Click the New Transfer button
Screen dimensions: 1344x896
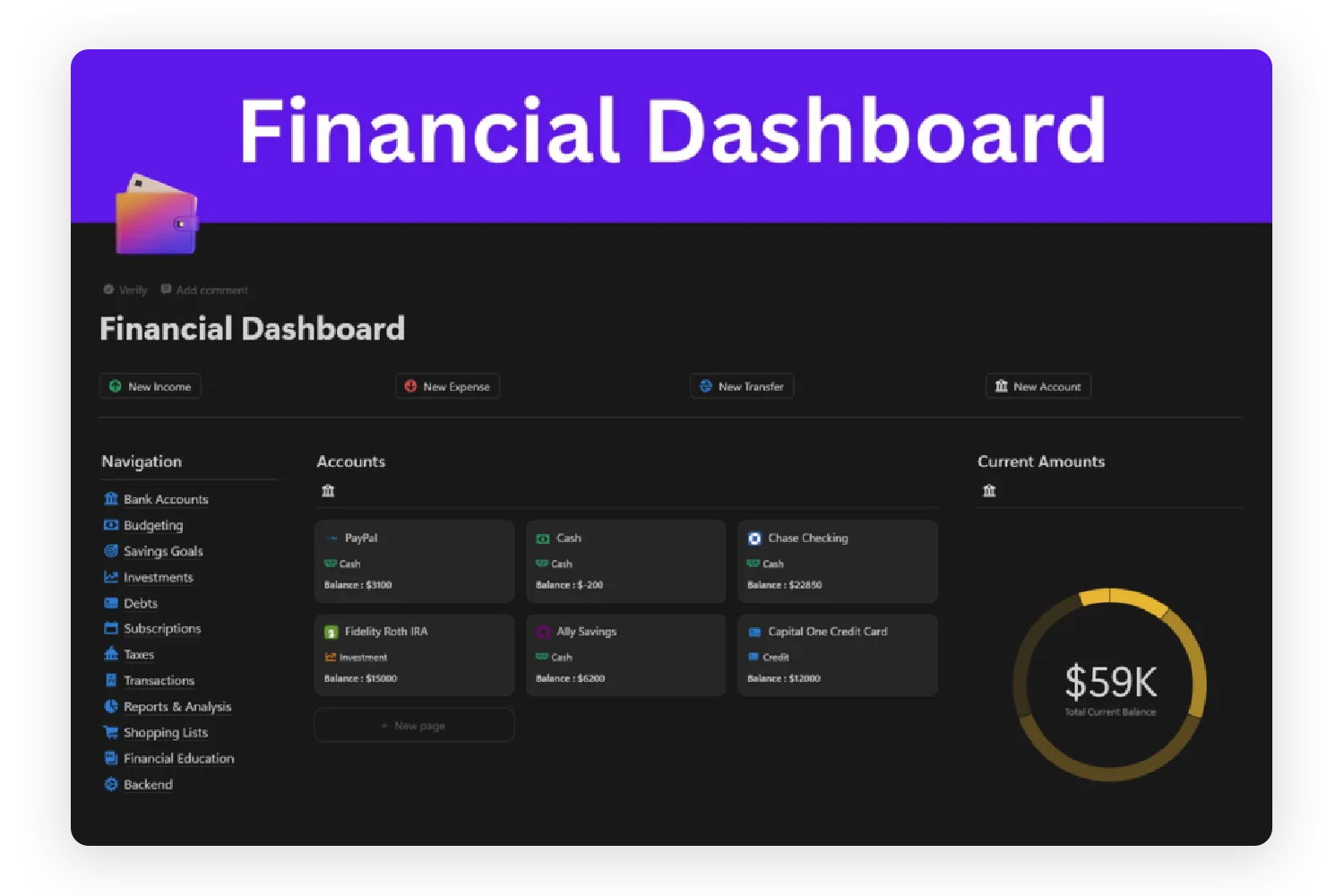click(742, 386)
